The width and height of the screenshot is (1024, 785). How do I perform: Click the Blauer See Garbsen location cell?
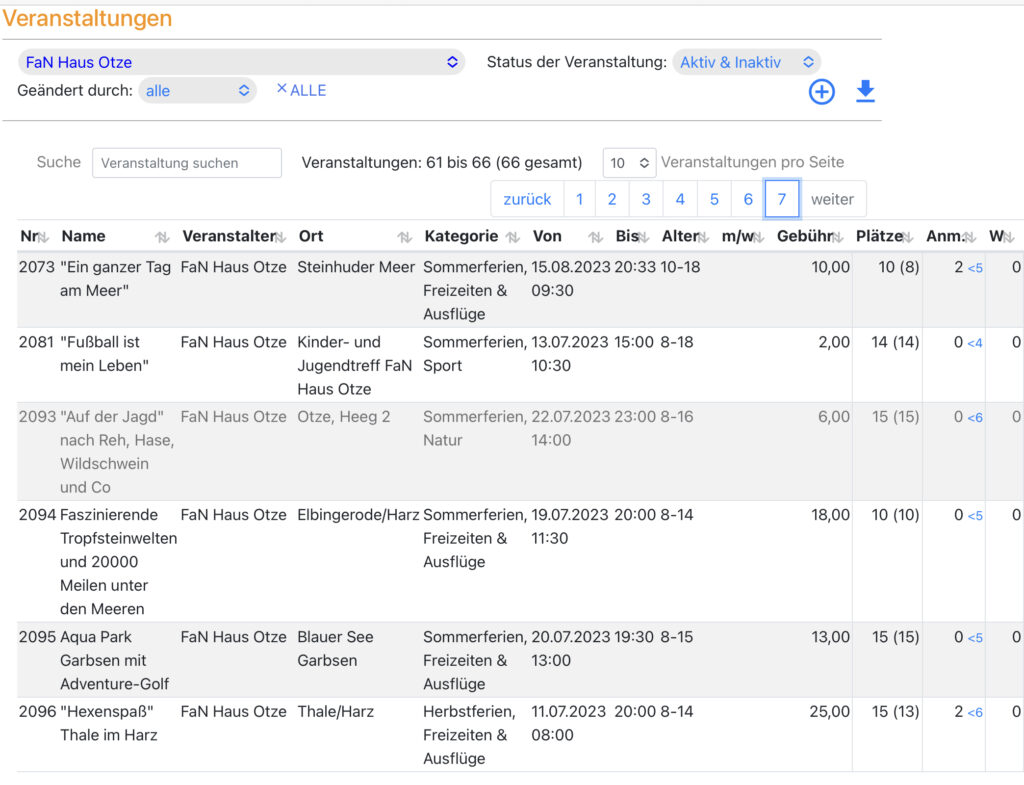click(335, 649)
